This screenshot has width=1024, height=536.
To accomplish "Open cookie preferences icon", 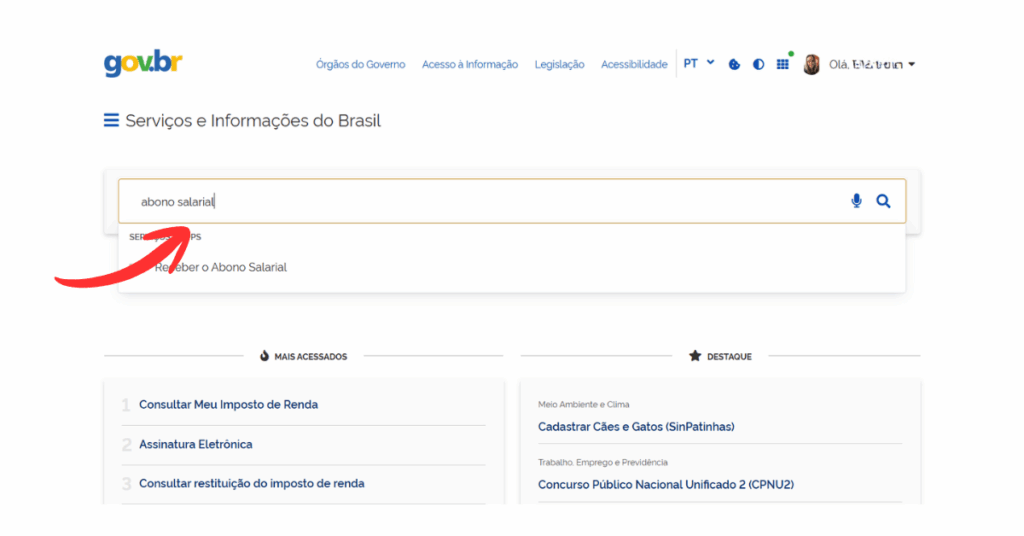I will [x=734, y=64].
